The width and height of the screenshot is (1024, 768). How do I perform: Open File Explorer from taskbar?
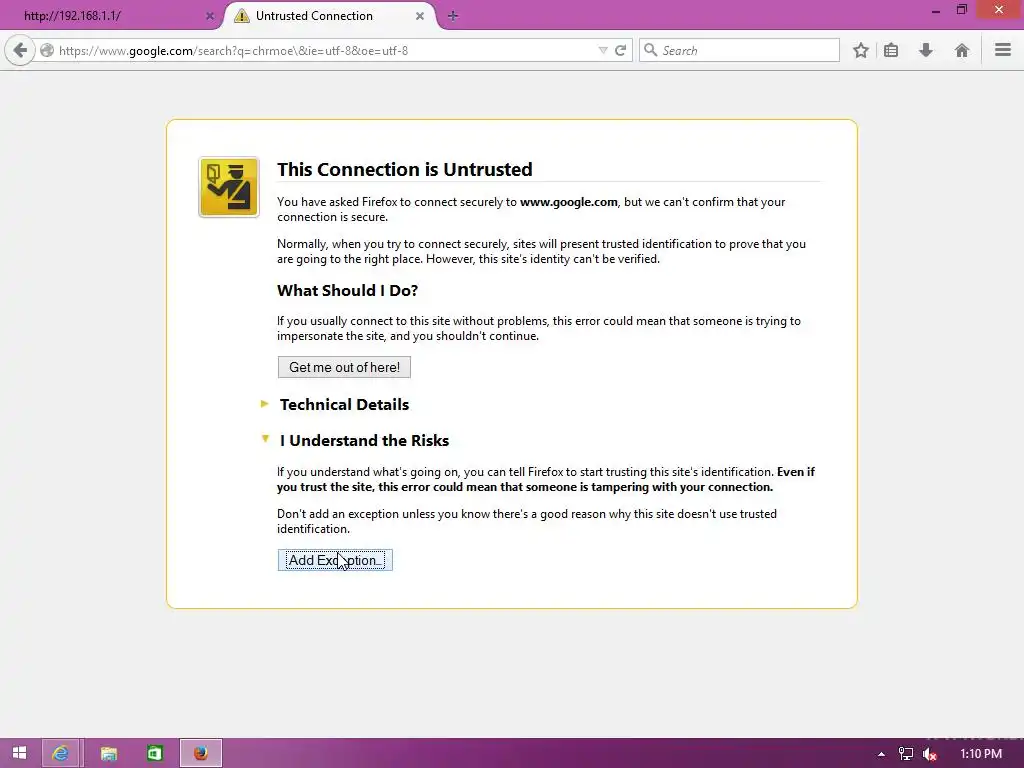108,753
